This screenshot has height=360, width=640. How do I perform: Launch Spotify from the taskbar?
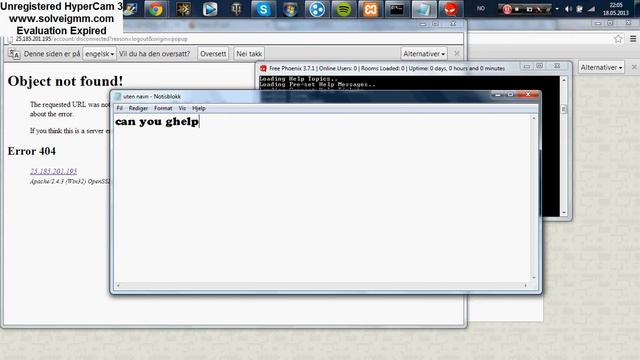(343, 9)
